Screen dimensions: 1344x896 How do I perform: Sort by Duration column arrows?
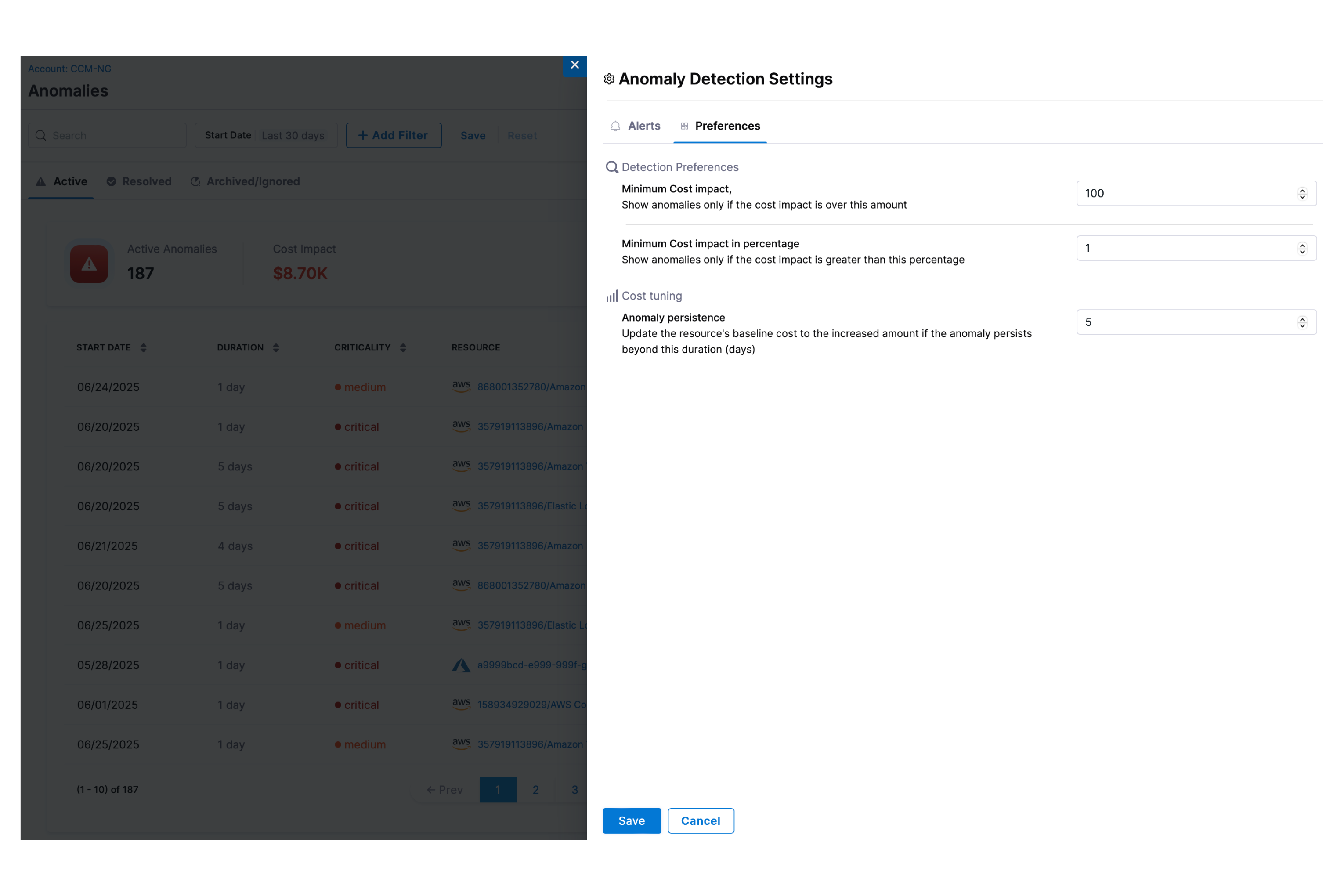pos(276,348)
